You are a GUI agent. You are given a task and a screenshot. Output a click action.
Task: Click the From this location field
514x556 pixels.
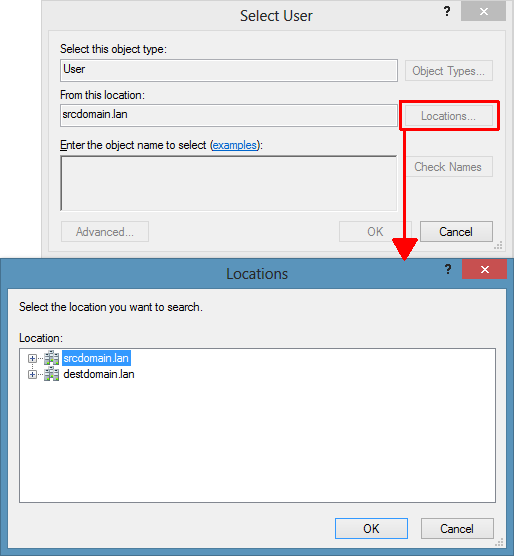tap(229, 115)
